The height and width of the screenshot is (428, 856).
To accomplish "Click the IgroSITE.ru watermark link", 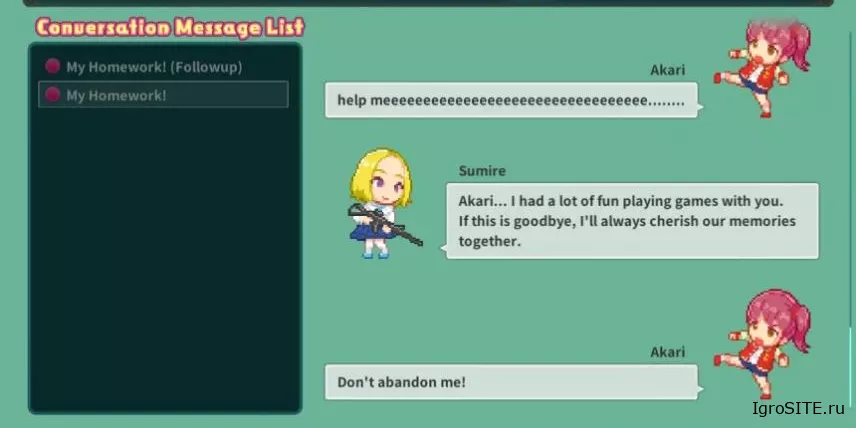I will point(798,408).
